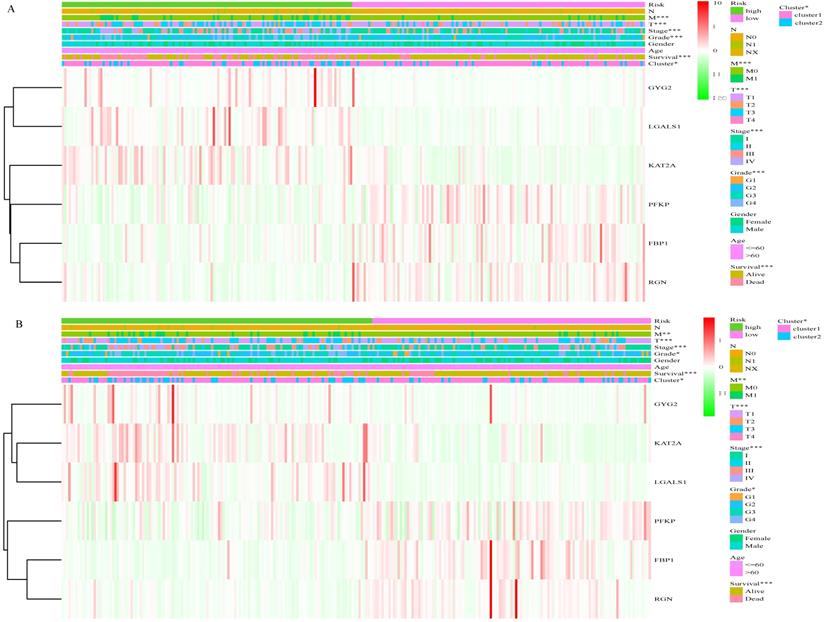Click the color scale bar in panel B
This screenshot has height=622, width=824.
[x=707, y=366]
